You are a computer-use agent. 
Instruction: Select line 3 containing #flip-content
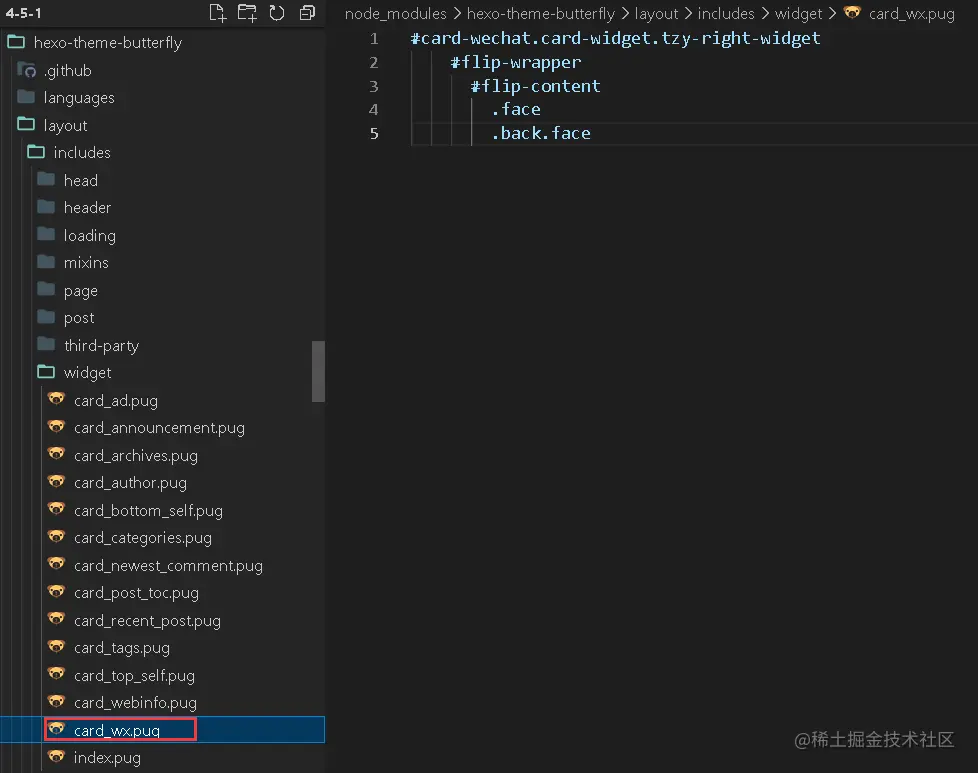tap(536, 86)
